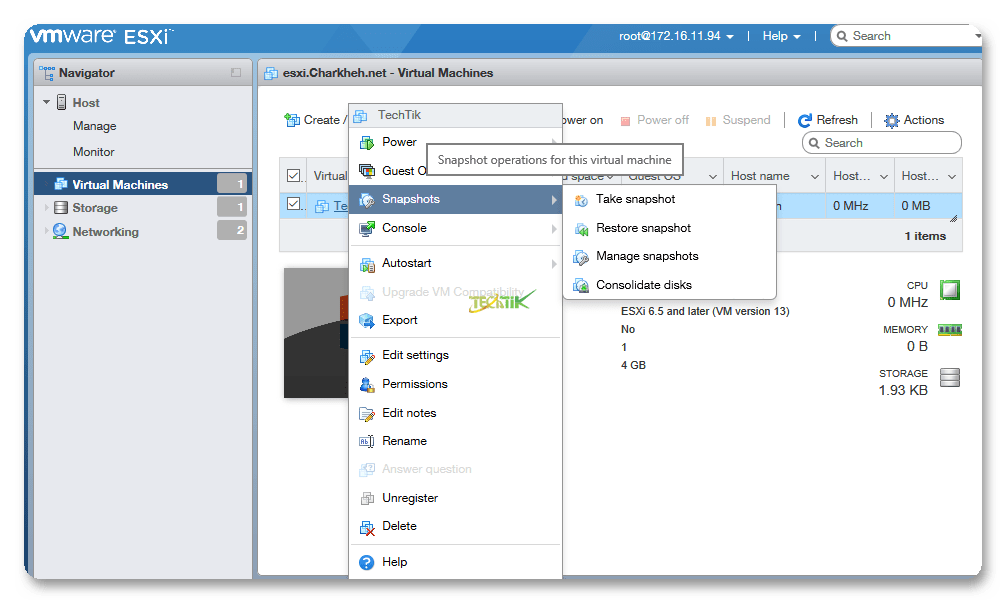
Task: Click the Unregister menu icon
Action: click(367, 498)
